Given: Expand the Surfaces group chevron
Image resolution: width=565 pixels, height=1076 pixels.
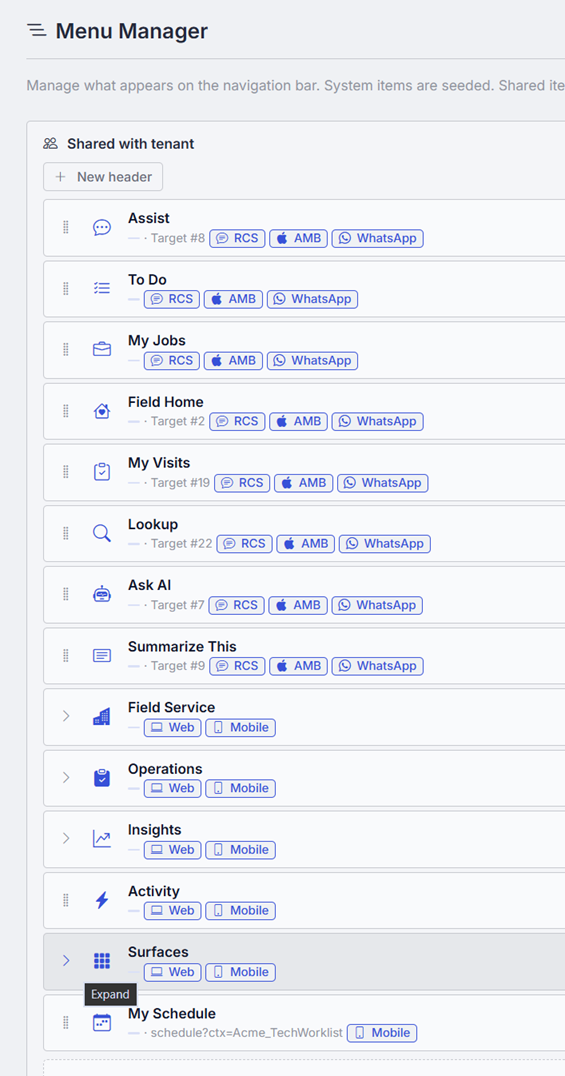Looking at the screenshot, I should point(66,961).
